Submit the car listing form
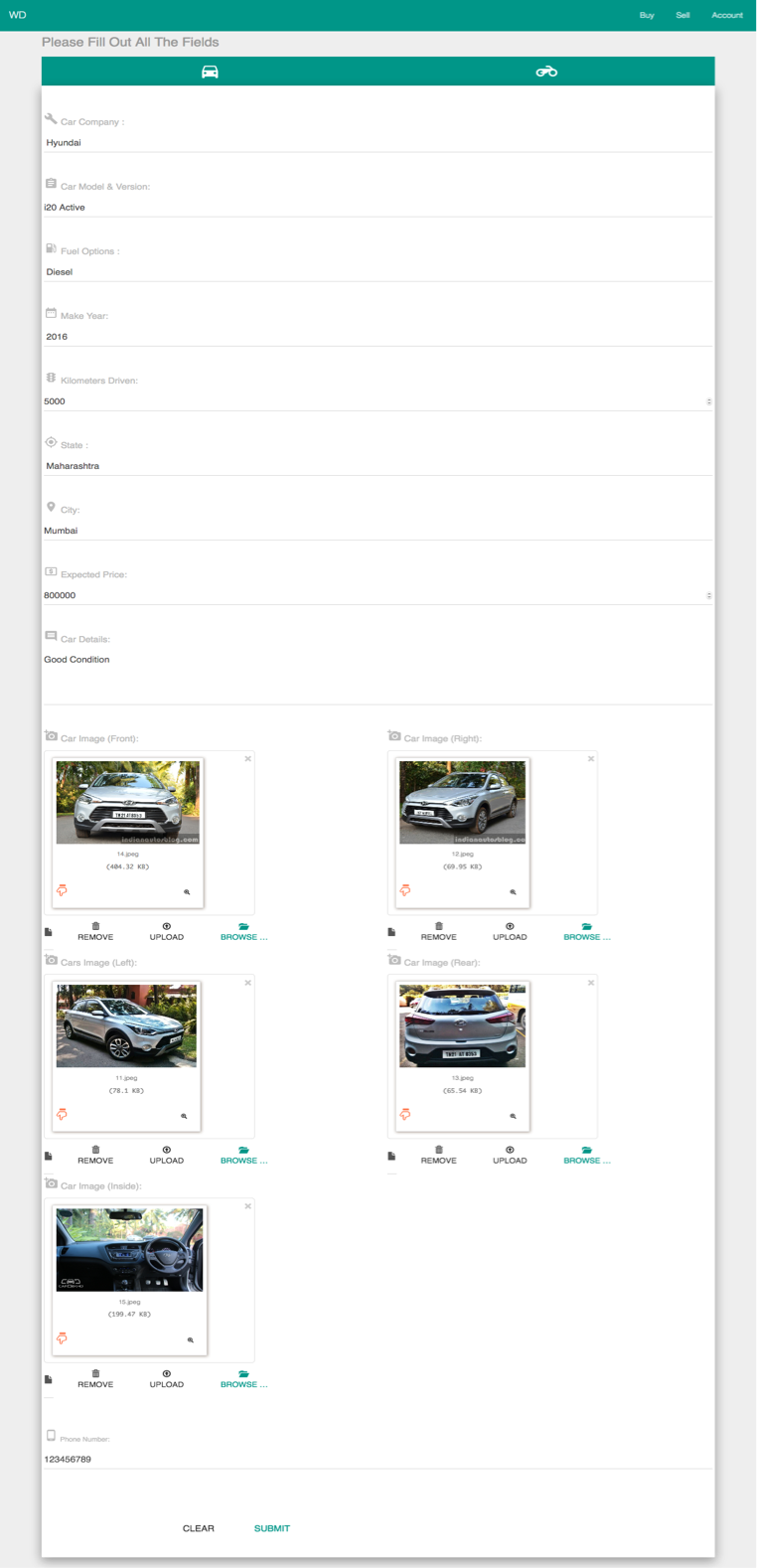Image resolution: width=757 pixels, height=1568 pixels. pyautogui.click(x=272, y=1528)
